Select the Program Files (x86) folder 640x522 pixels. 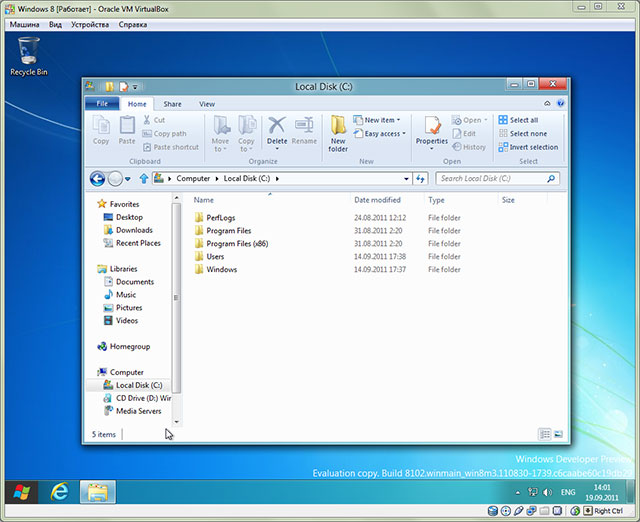tap(231, 244)
